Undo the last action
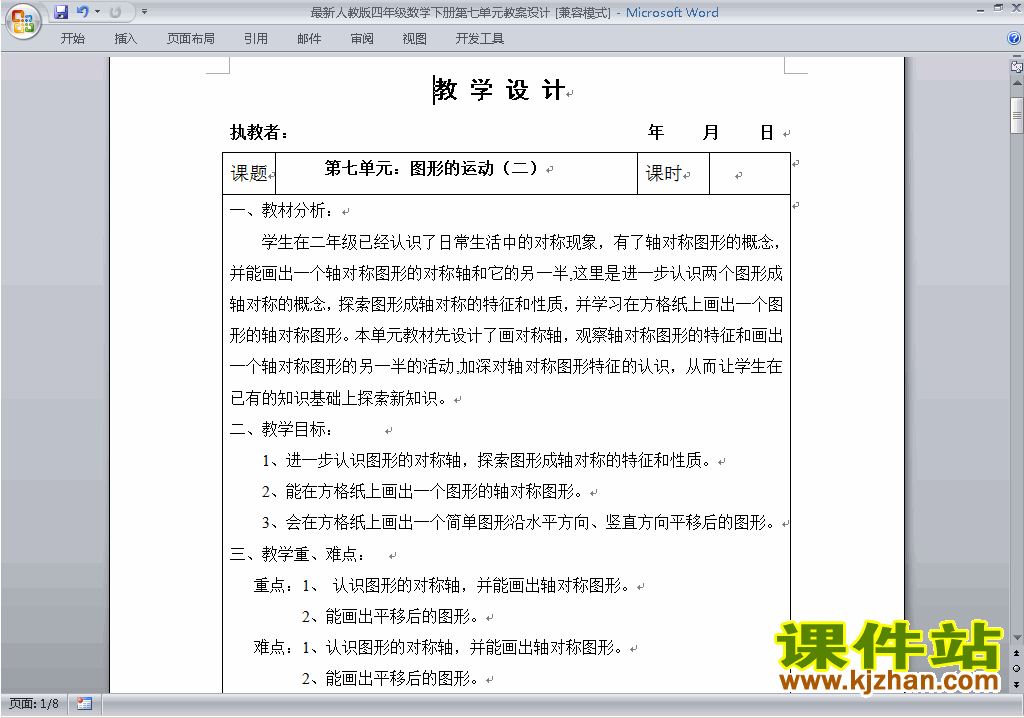Screen dimensions: 1024x718 point(82,12)
